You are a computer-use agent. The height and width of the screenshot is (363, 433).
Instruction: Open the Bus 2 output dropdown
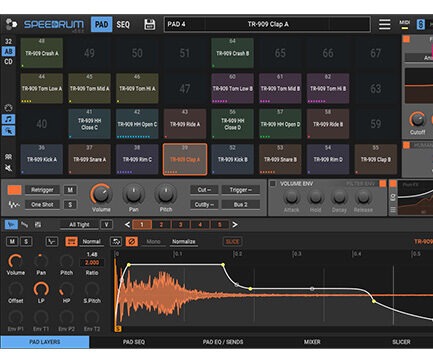[x=241, y=205]
